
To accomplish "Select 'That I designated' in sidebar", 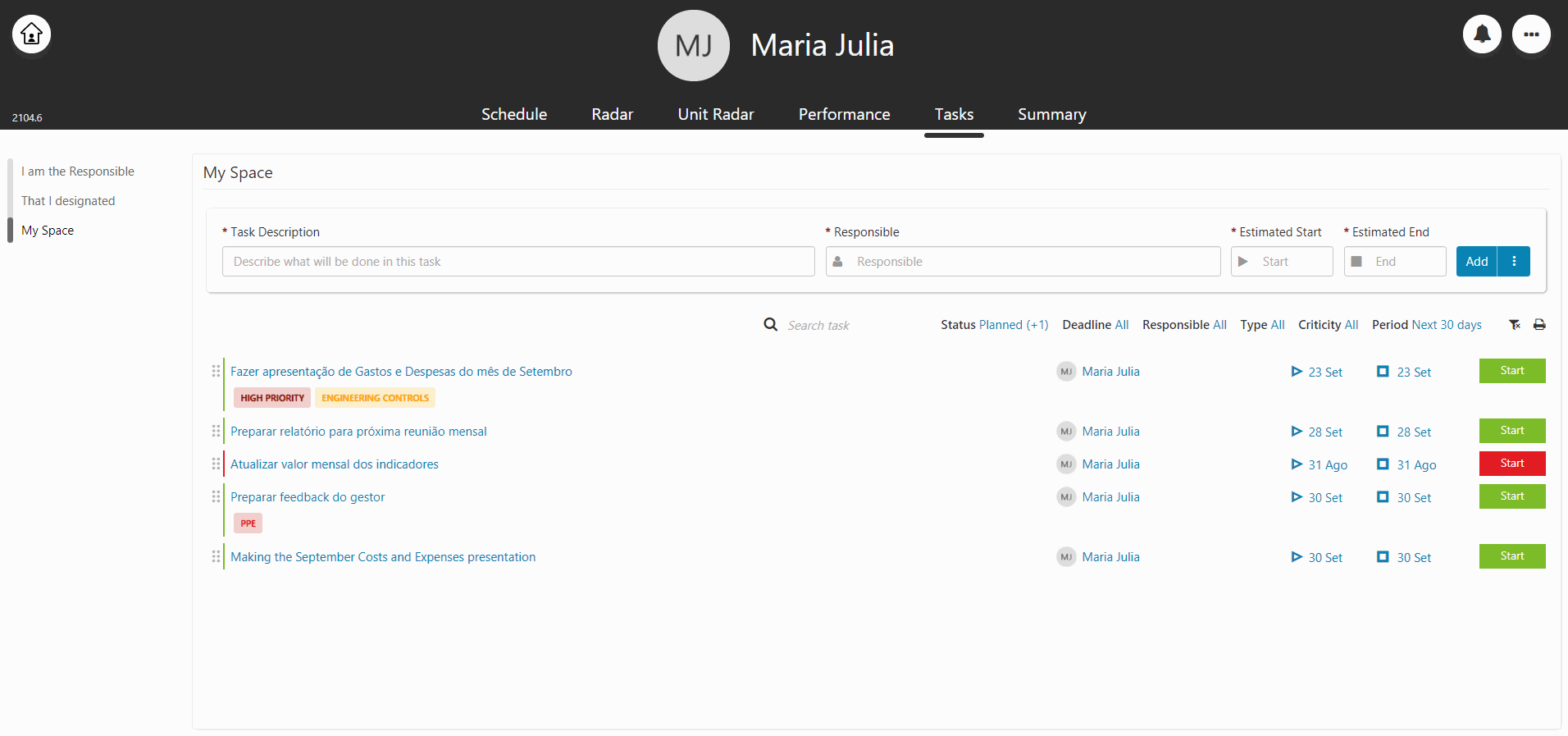I will [68, 201].
